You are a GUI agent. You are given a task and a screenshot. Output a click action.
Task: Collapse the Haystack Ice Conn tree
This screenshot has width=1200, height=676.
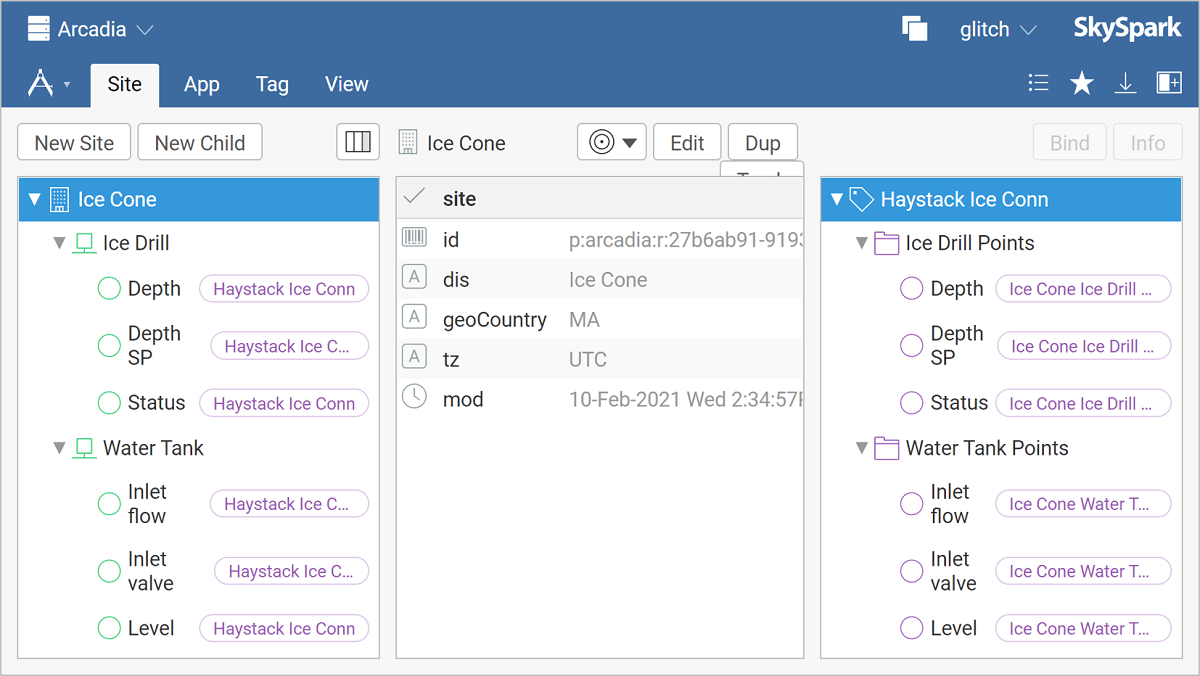click(x=837, y=200)
